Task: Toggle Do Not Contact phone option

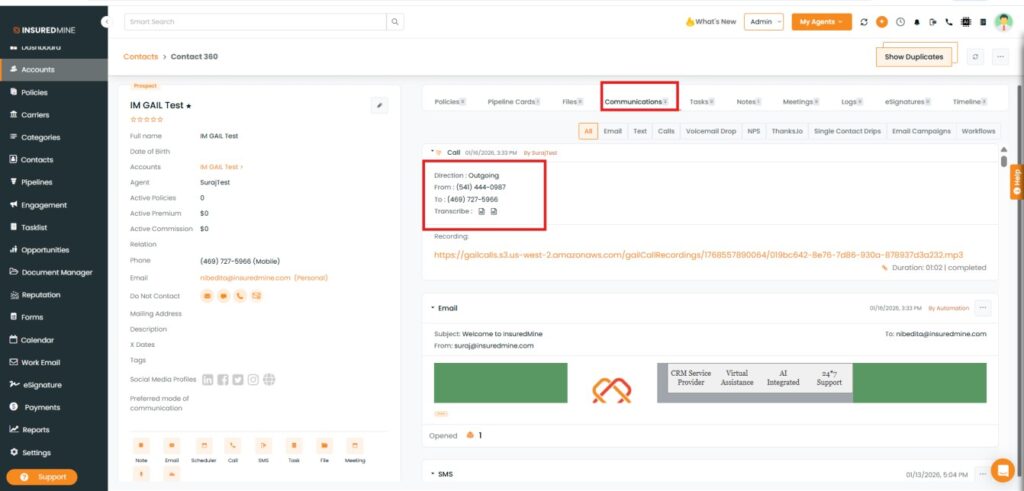Action: coord(240,296)
